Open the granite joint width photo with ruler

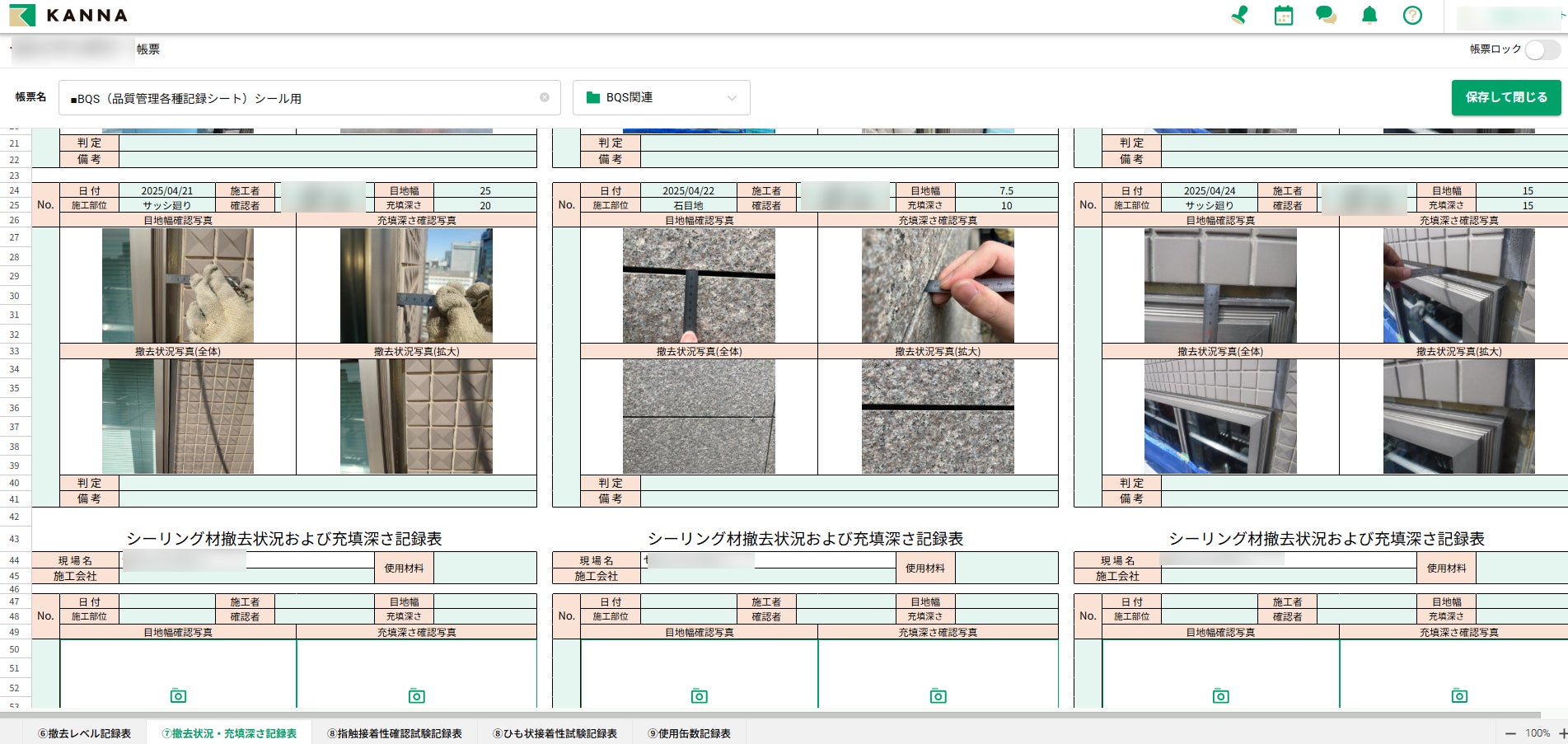point(699,285)
